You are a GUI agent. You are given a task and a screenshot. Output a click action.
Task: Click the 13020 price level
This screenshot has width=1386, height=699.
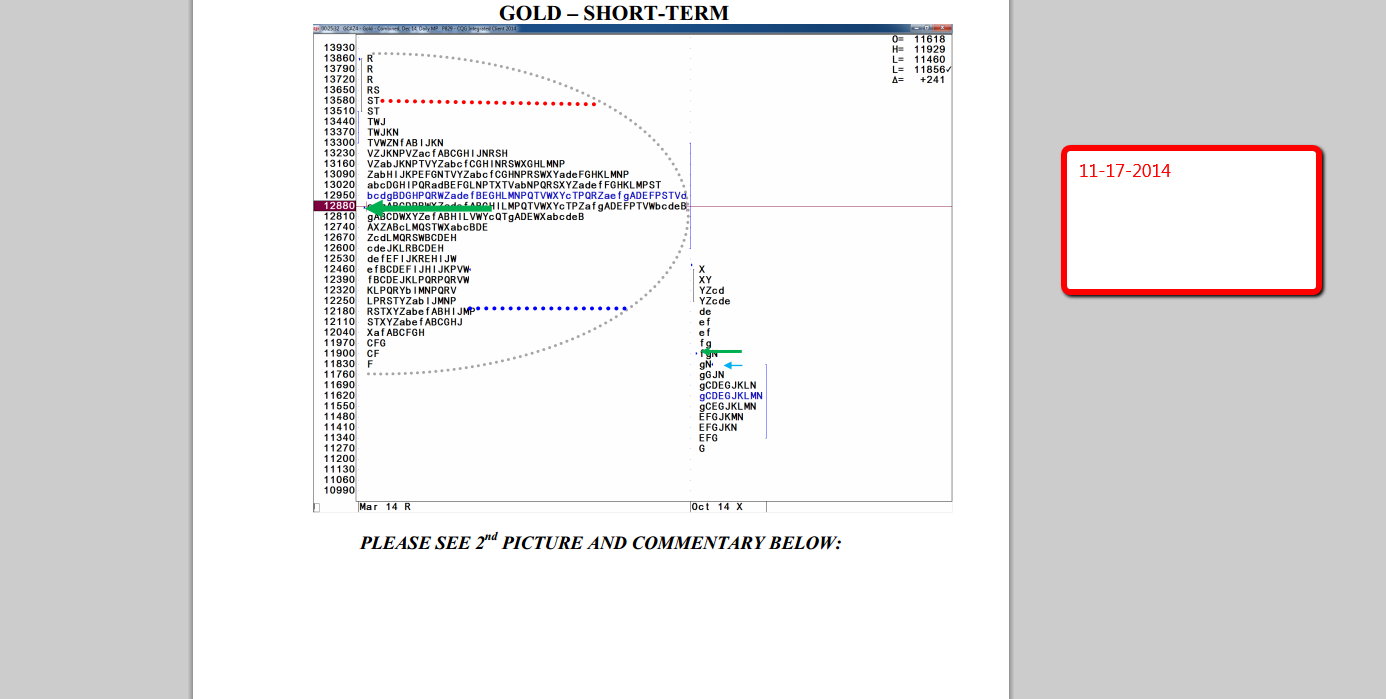pos(339,185)
